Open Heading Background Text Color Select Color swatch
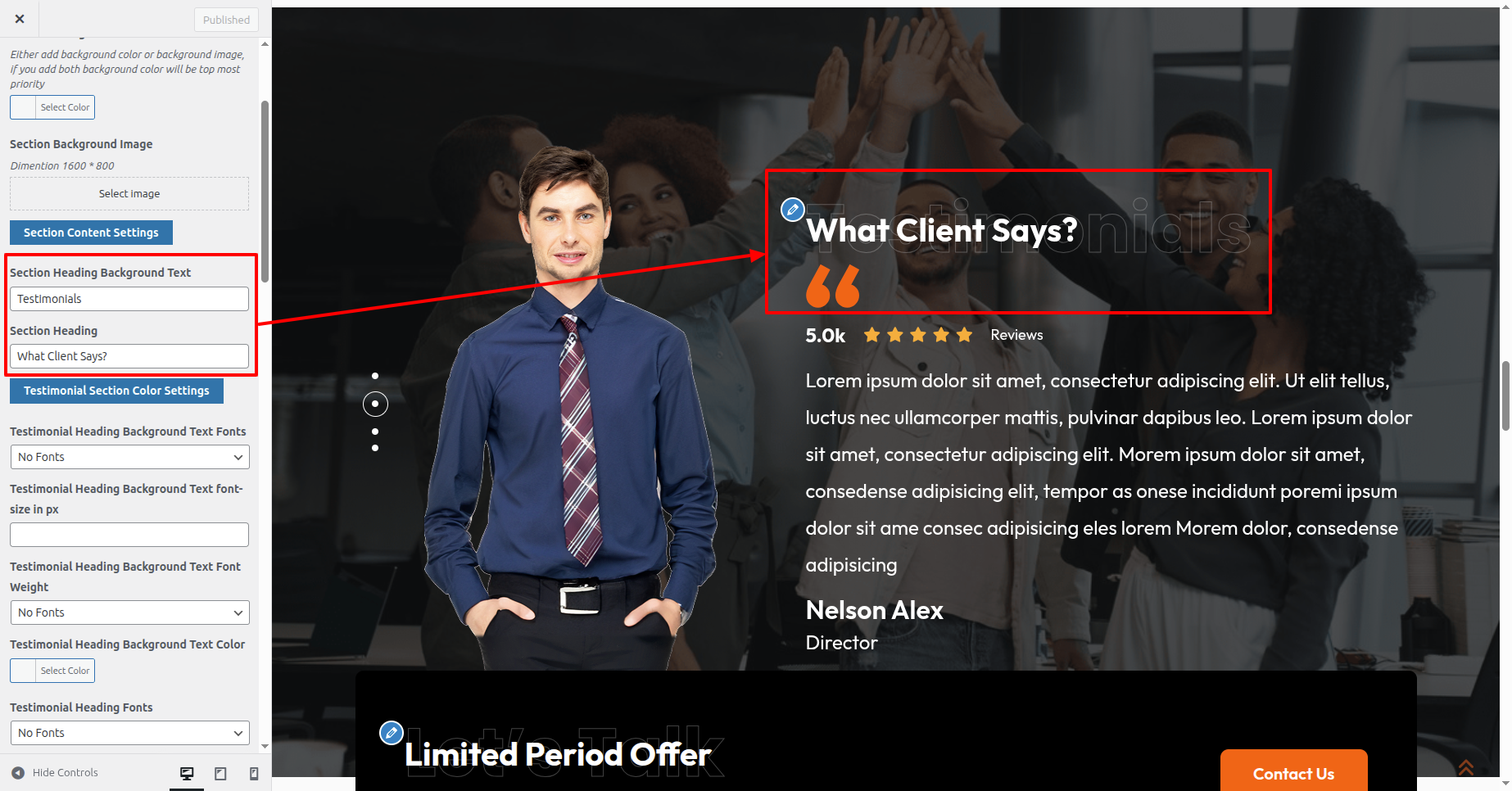The width and height of the screenshot is (1512, 791). (52, 671)
